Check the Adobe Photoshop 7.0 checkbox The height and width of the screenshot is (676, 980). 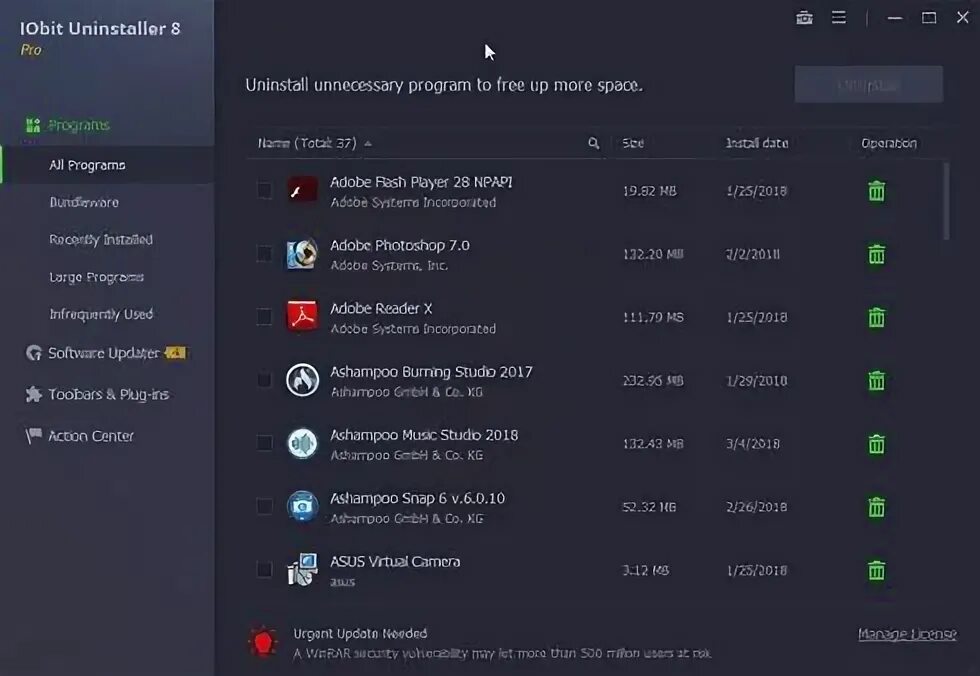pyautogui.click(x=264, y=254)
